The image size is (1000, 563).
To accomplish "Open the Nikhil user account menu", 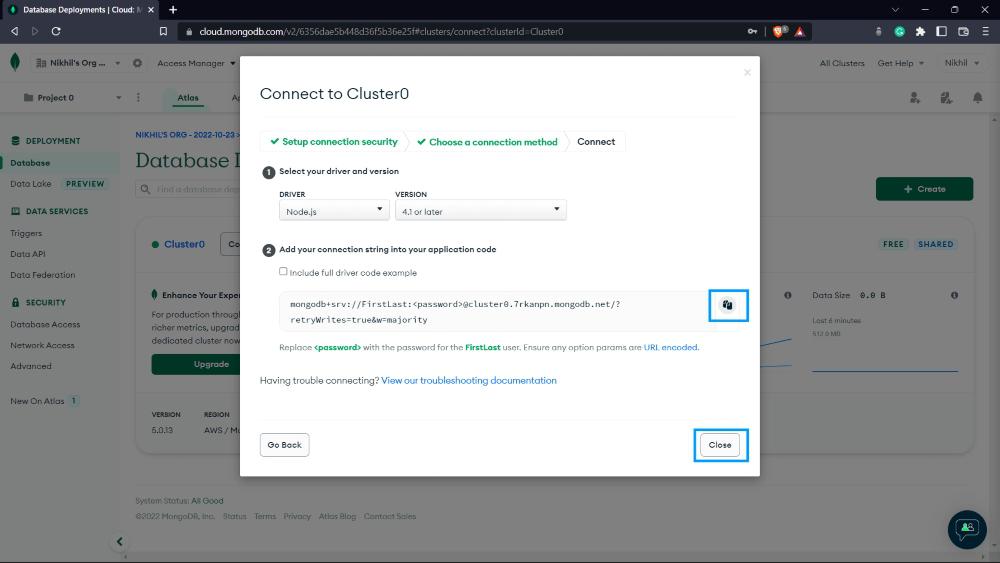I will coord(962,63).
